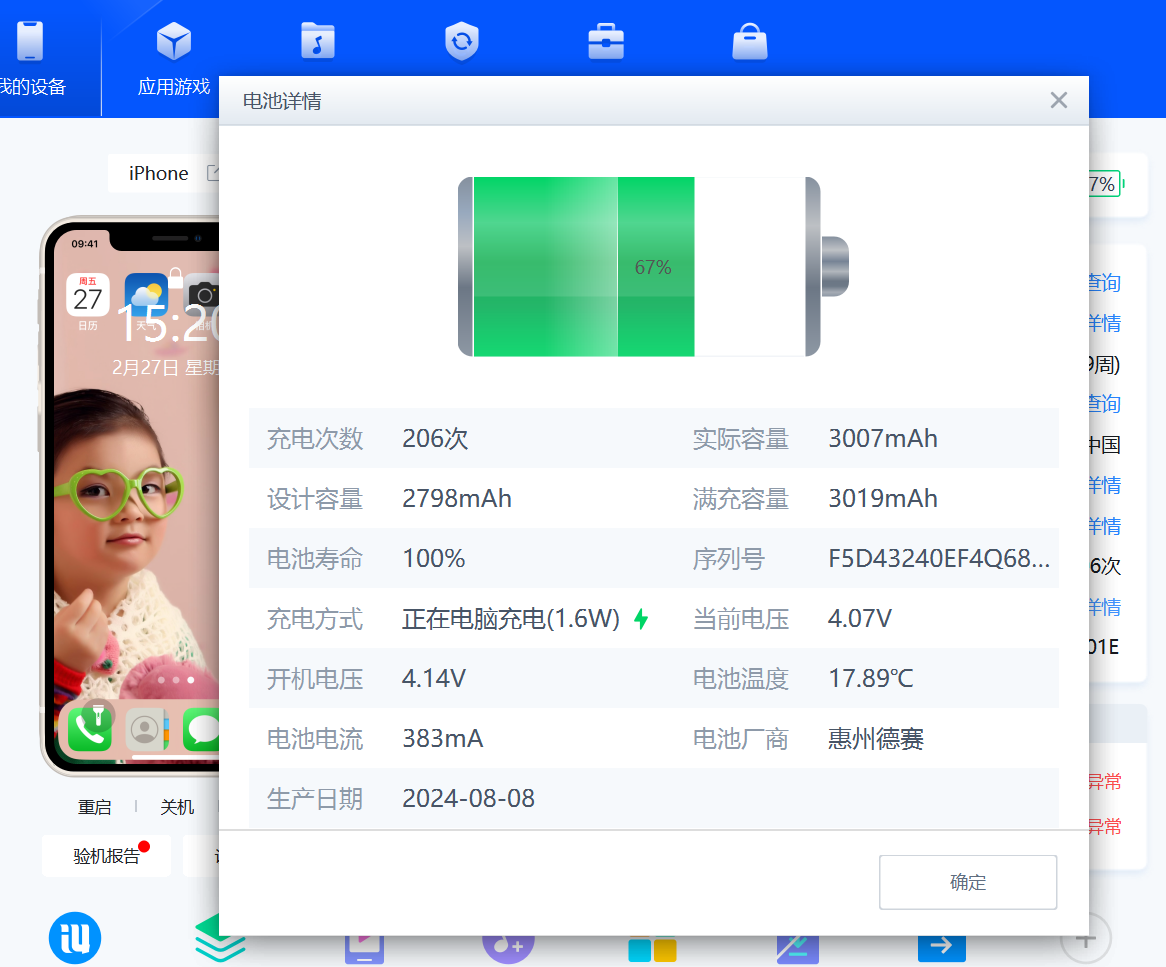The image size is (1166, 967).
Task: Click the truncated serial number F5D43240EF4Q68...
Action: pos(938,559)
